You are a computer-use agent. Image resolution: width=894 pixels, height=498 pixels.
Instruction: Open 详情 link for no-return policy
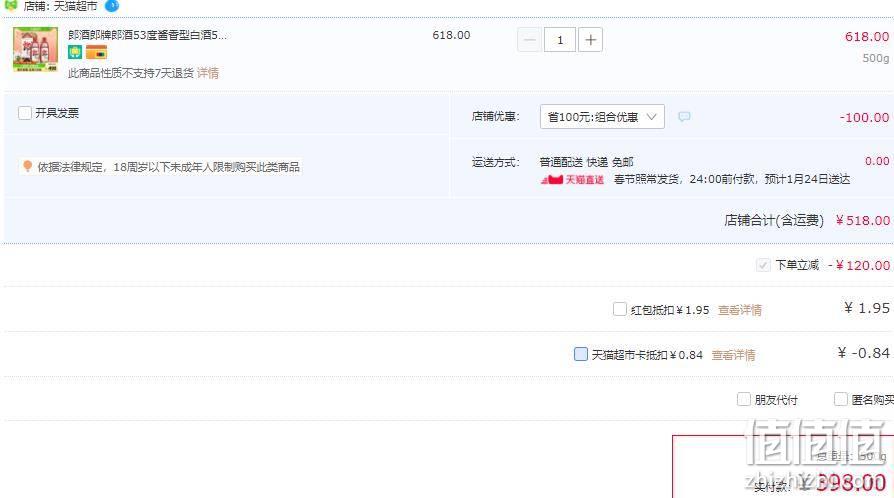coord(208,73)
